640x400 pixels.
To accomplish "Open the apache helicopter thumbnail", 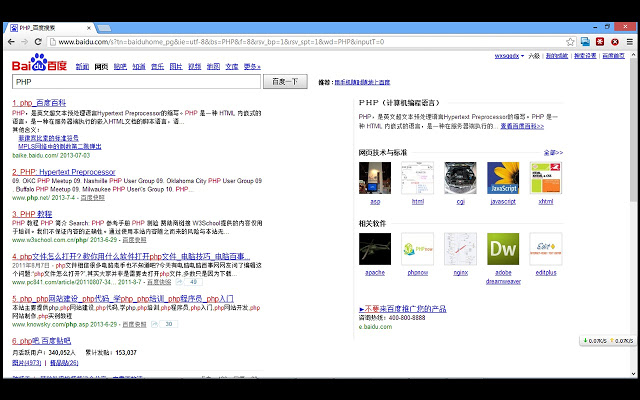I will point(375,249).
